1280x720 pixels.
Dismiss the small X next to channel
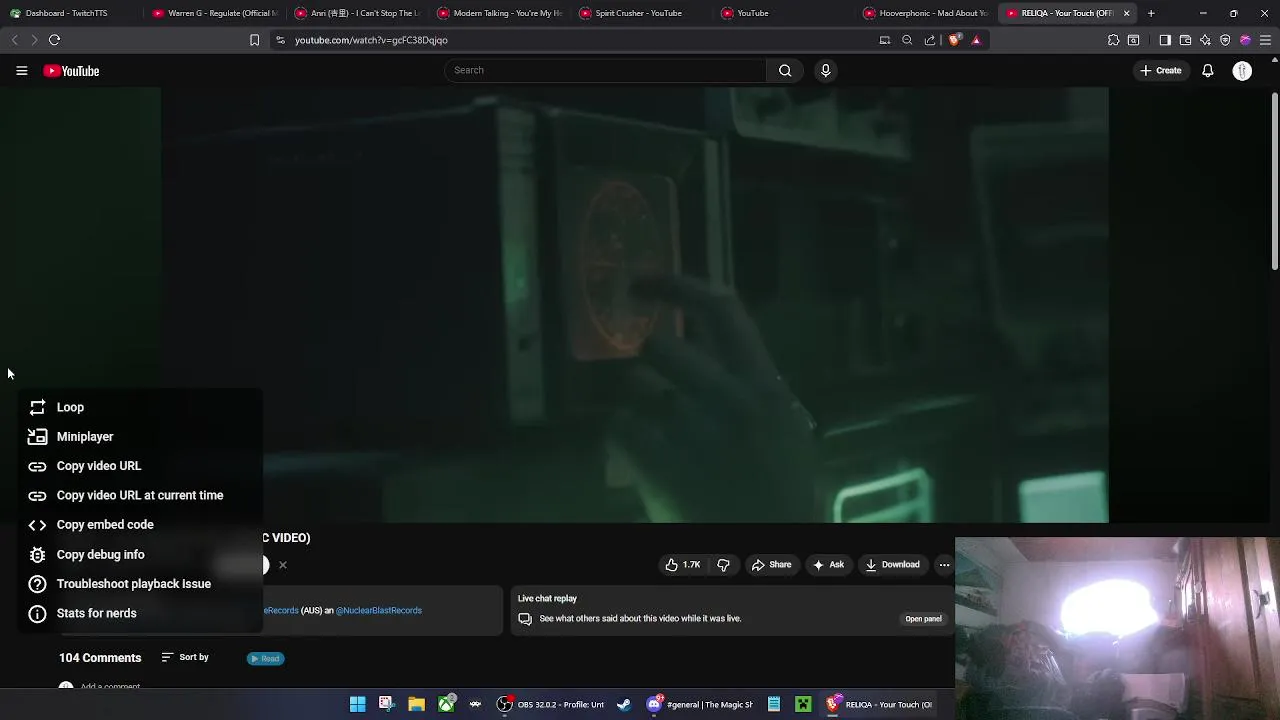point(282,565)
